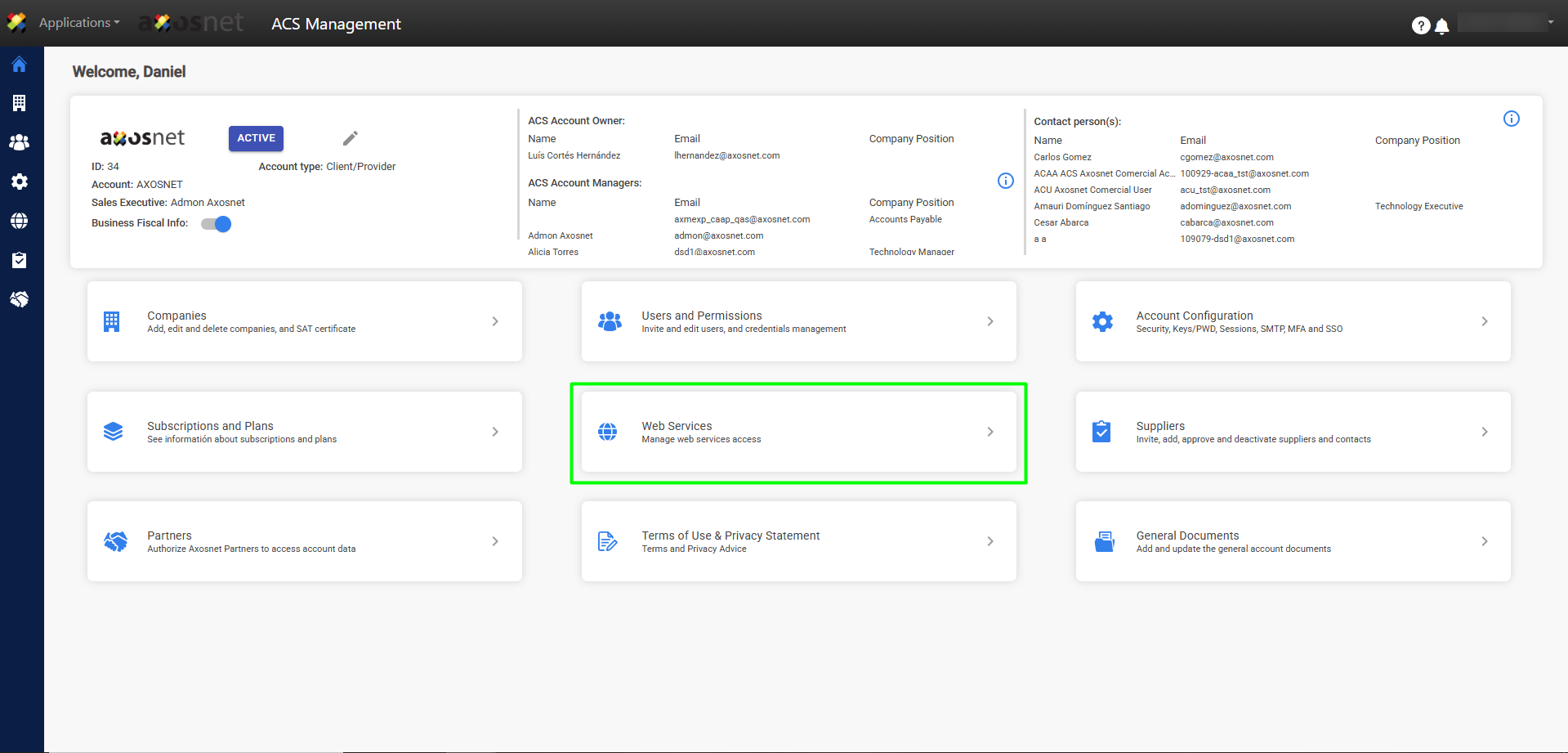Open settings gear icon in sidebar

click(19, 182)
